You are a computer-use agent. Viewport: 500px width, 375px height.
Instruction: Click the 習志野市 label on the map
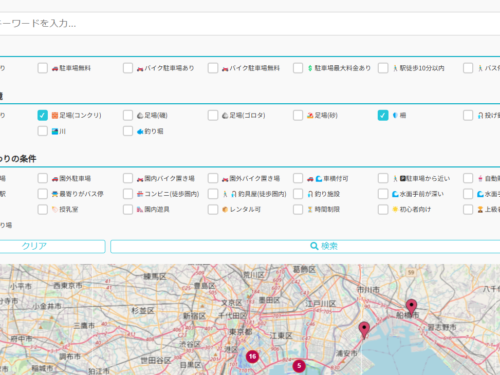(x=442, y=327)
